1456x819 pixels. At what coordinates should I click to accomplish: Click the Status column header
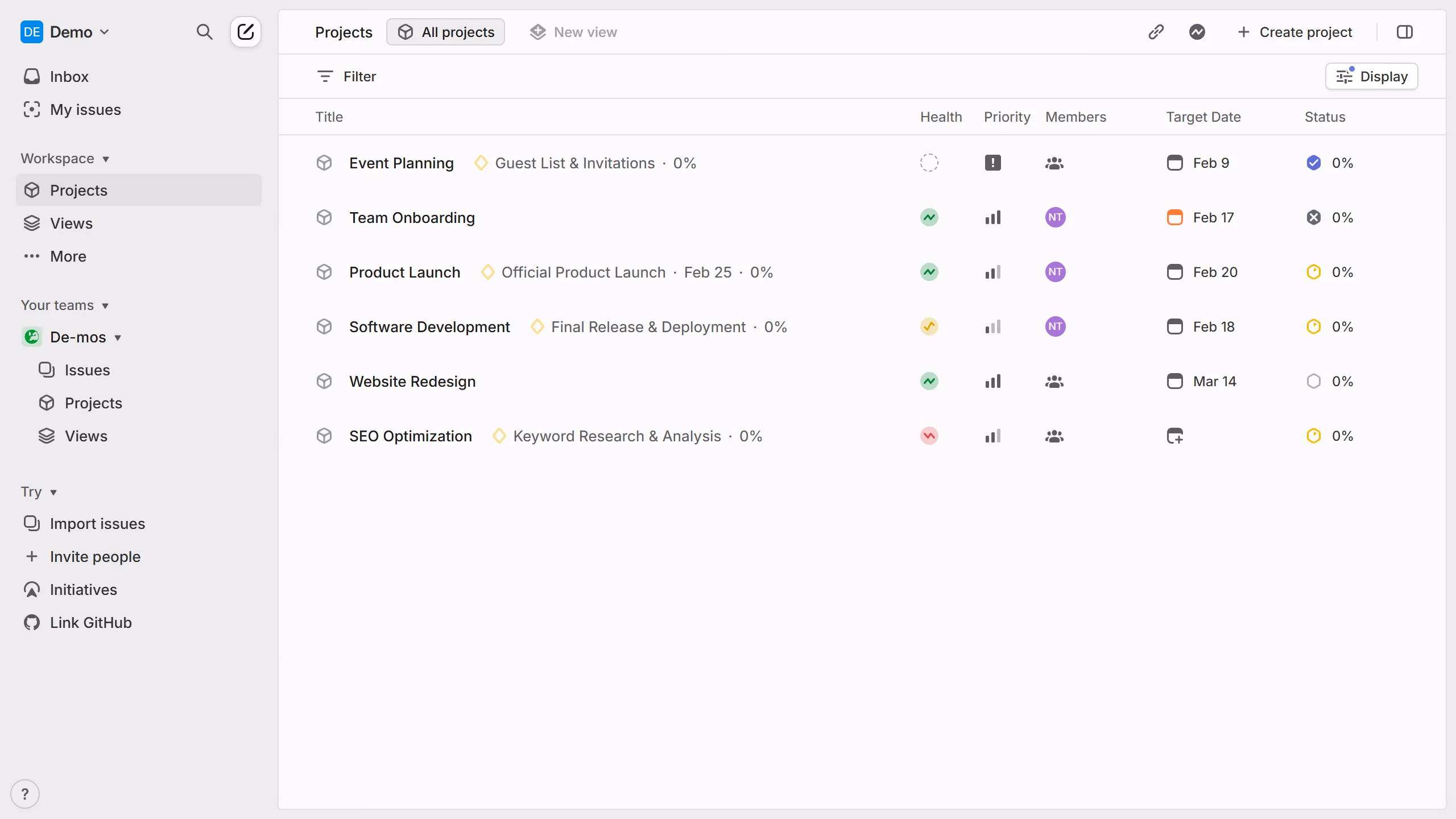coord(1325,117)
